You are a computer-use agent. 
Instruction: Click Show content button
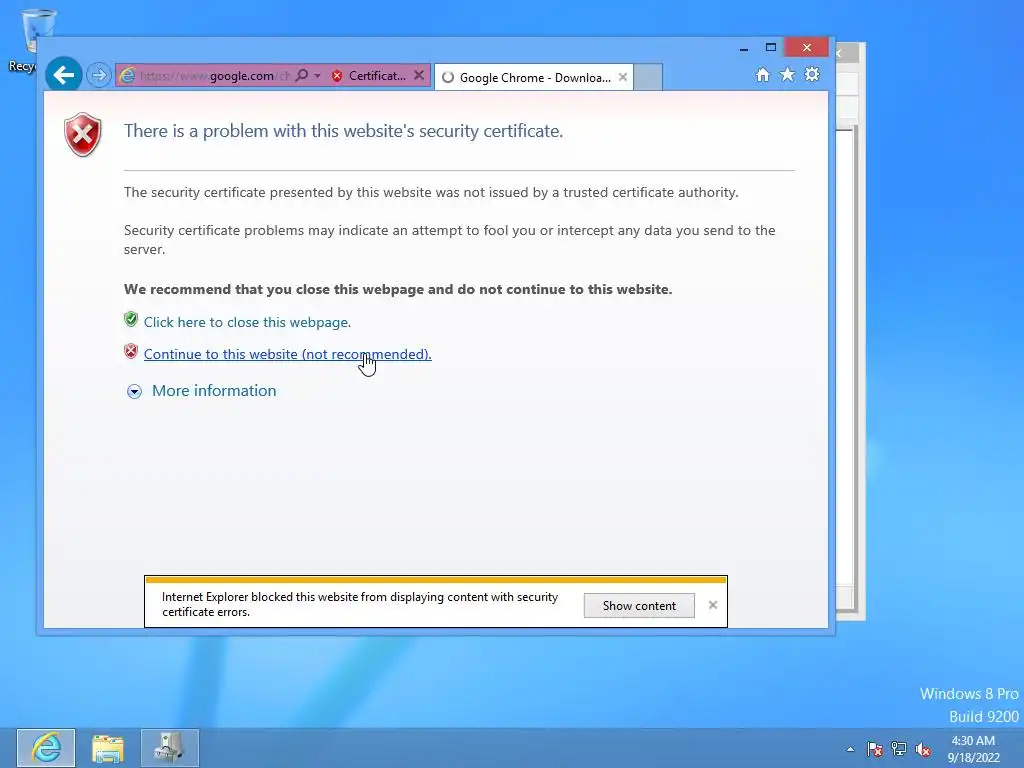tap(639, 605)
